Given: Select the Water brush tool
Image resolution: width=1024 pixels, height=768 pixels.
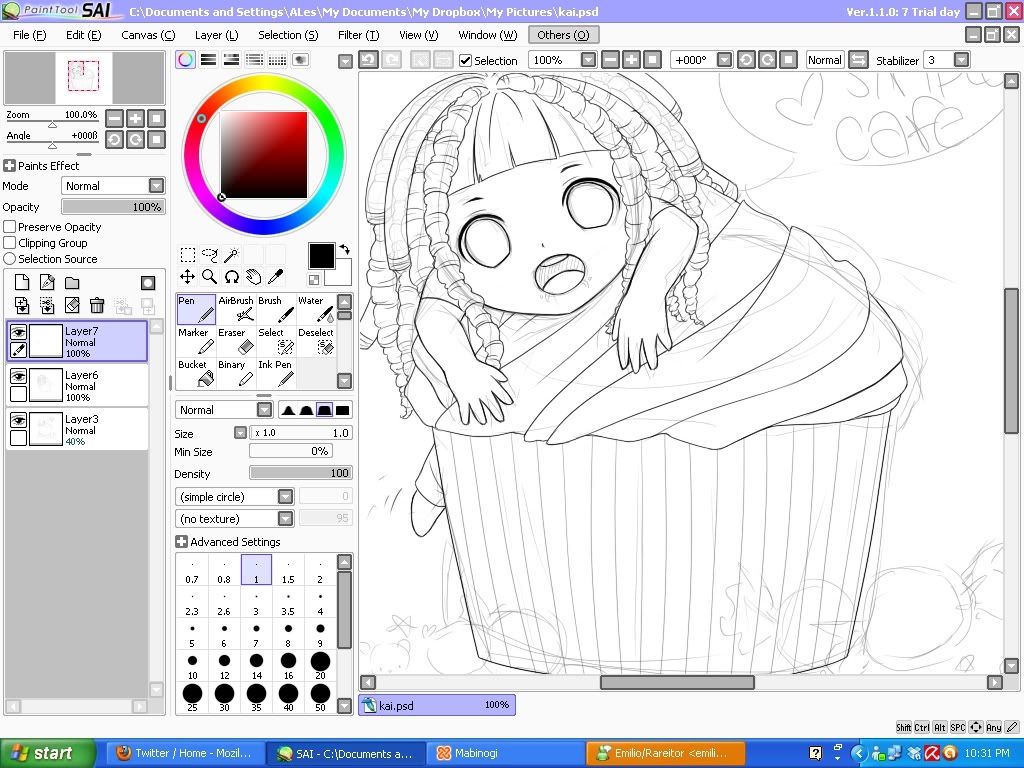Looking at the screenshot, I should [x=316, y=310].
